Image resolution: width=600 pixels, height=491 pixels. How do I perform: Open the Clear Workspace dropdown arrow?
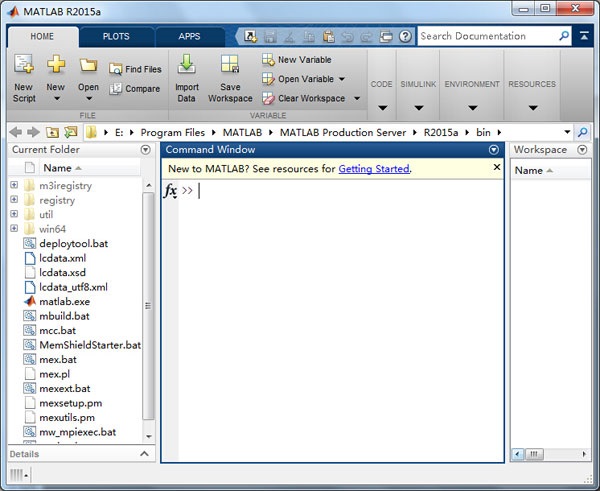point(357,99)
